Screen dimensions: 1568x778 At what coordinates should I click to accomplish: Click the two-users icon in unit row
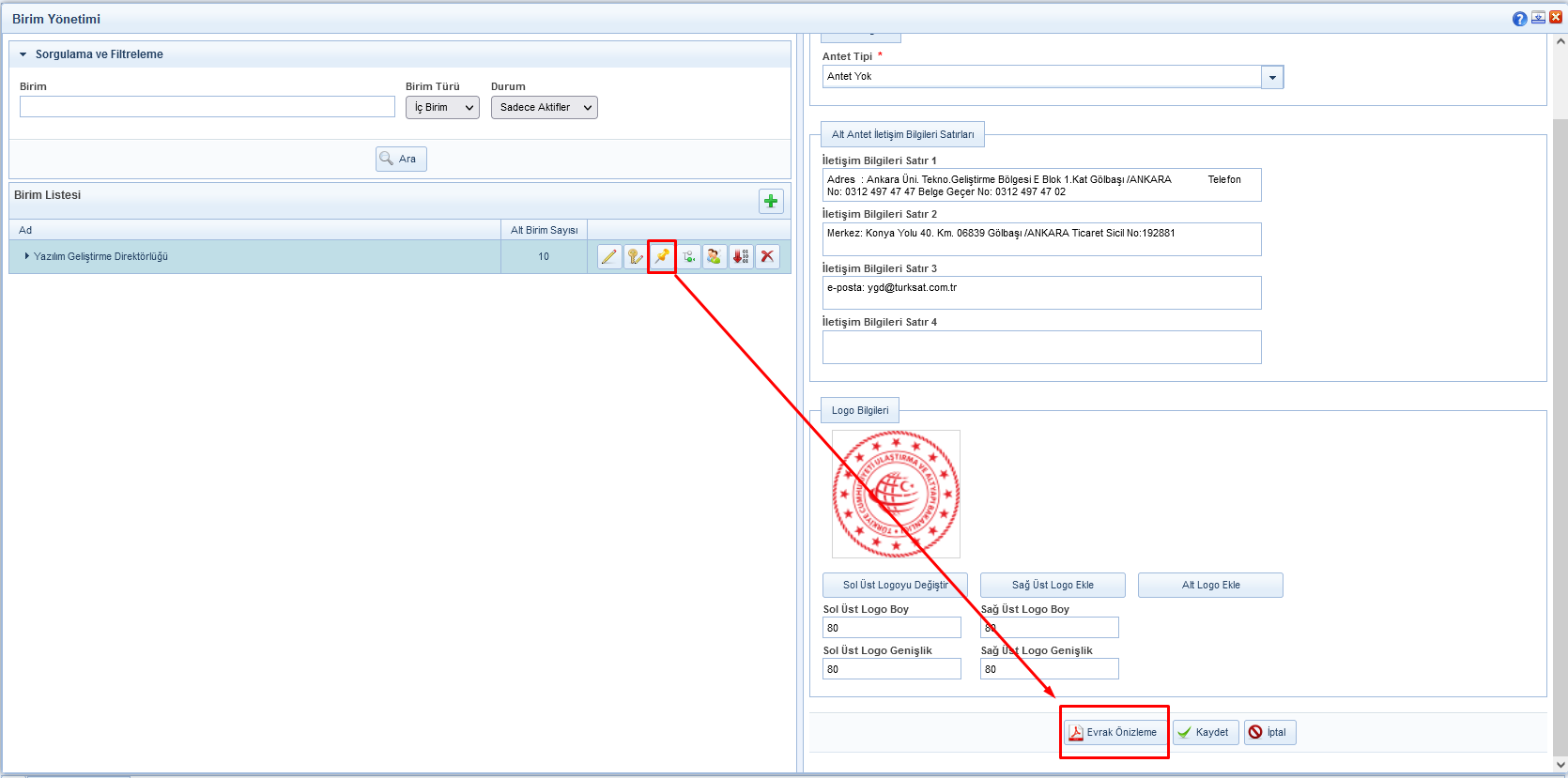715,256
